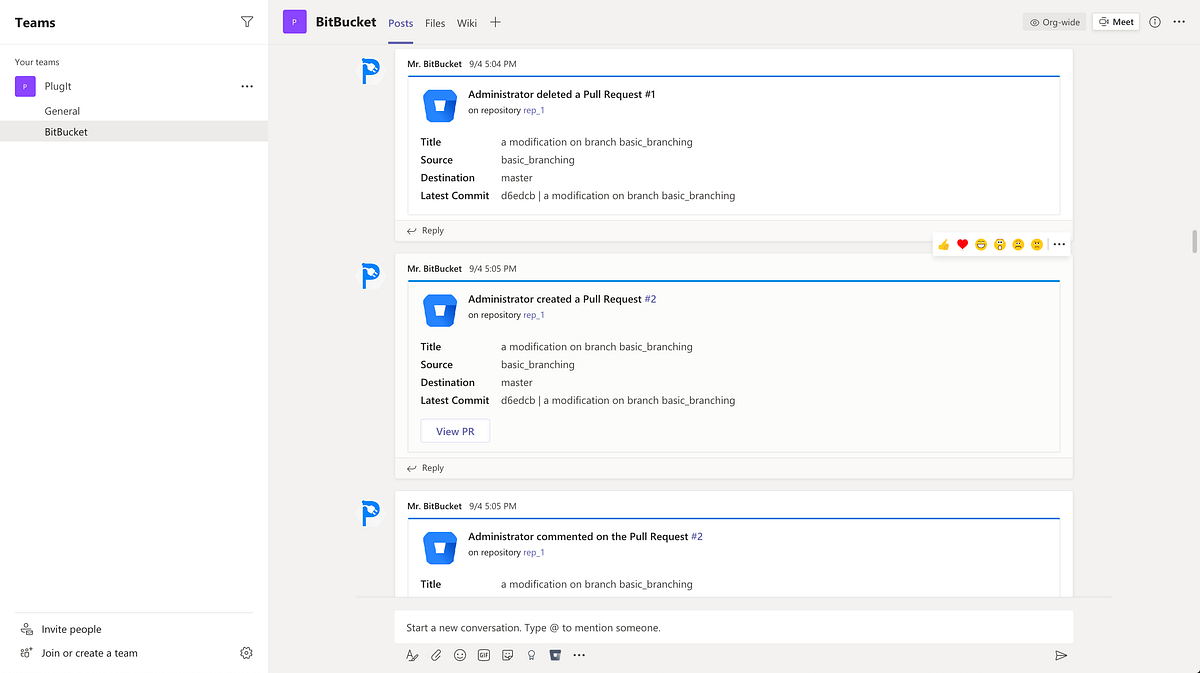Screen dimensions: 1200x673
Task: Select the GIF picker icon
Action: pyautogui.click(x=484, y=655)
